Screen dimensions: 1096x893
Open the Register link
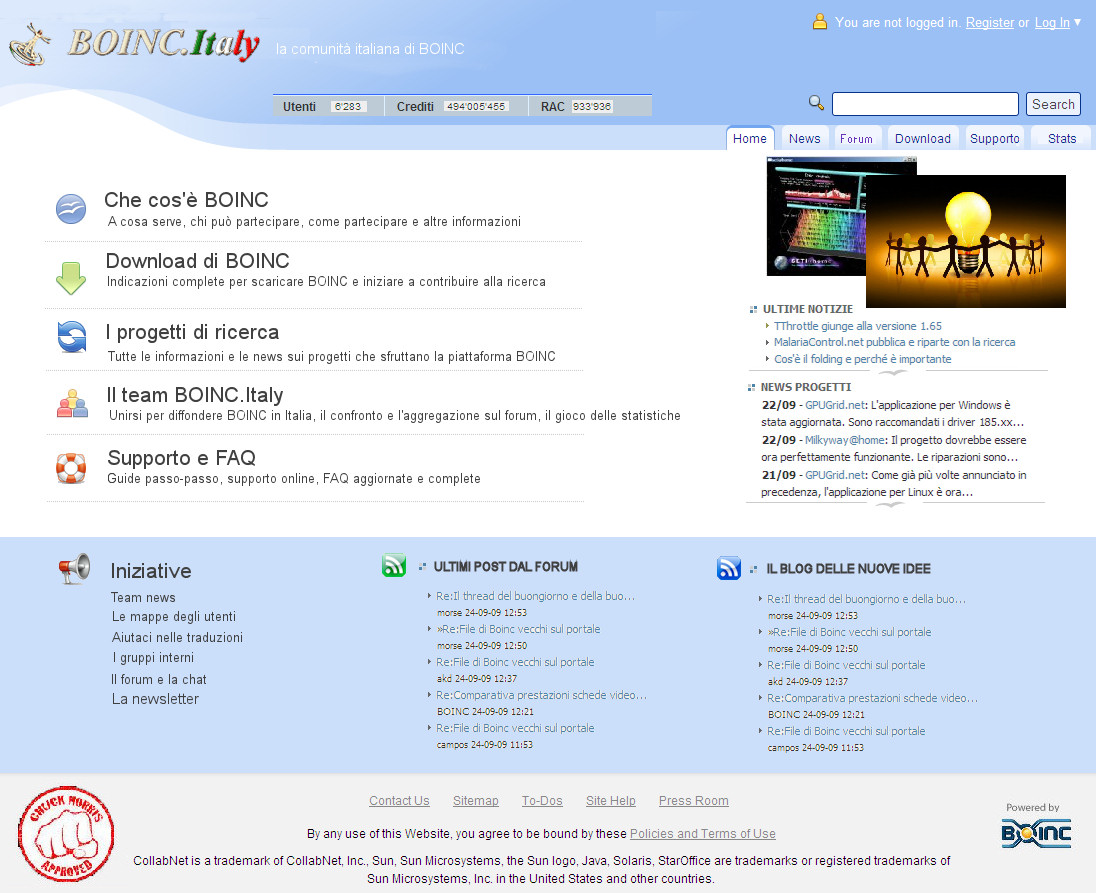[x=989, y=23]
